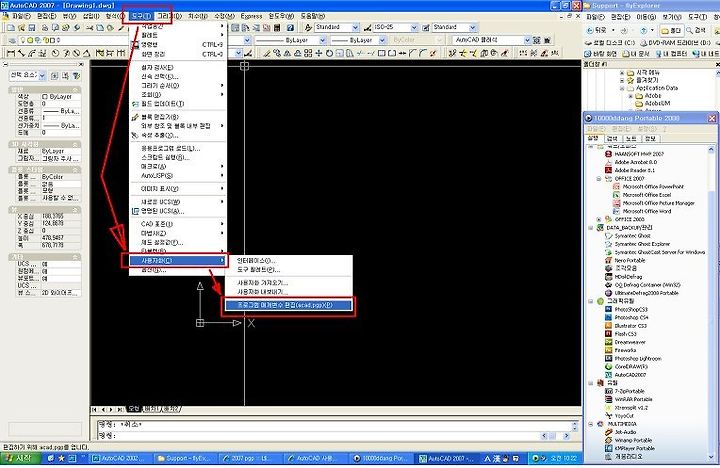Click the 그리기 순서(O) Draw Order menu item
The image size is (720, 468).
[178, 85]
